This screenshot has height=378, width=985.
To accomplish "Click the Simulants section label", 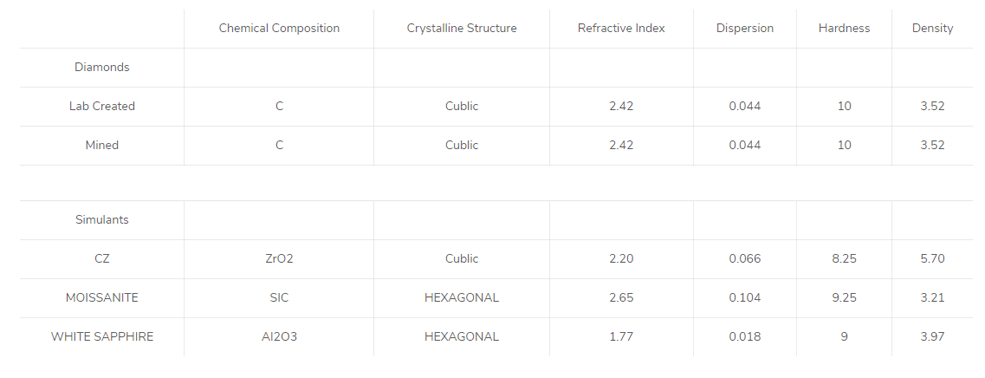I will [102, 220].
